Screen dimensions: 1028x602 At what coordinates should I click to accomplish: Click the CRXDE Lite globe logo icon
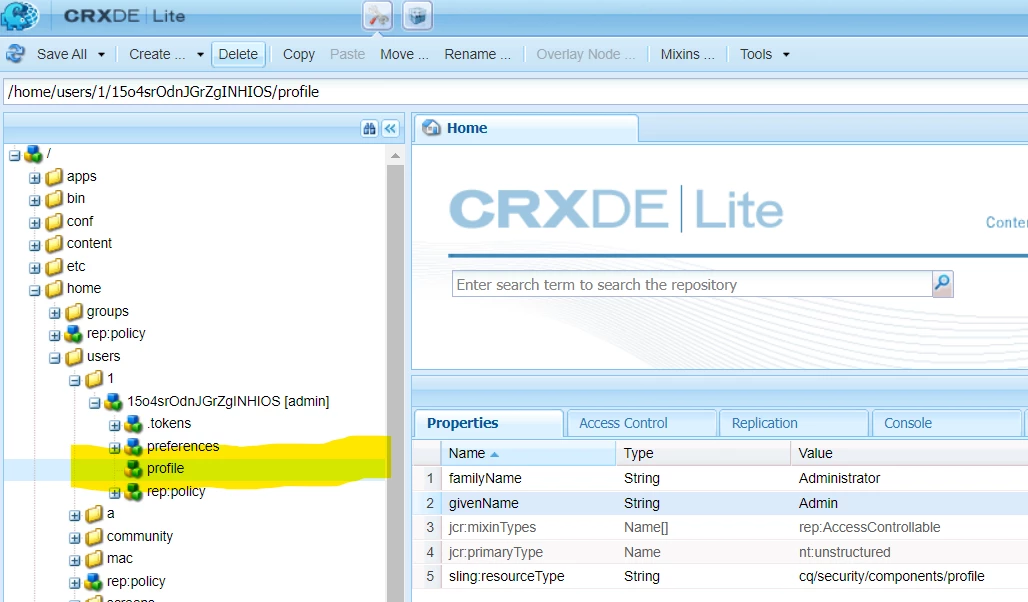coord(20,16)
